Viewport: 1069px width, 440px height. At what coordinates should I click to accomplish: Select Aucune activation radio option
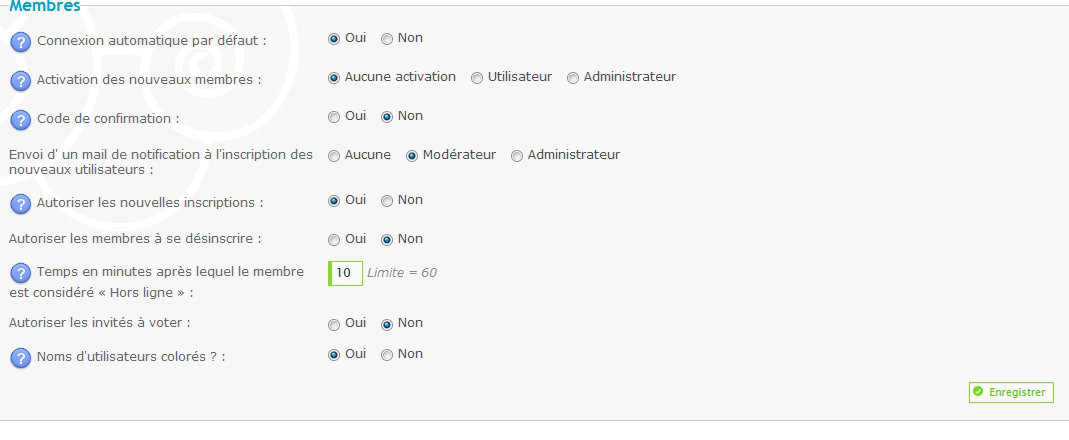coord(334,78)
